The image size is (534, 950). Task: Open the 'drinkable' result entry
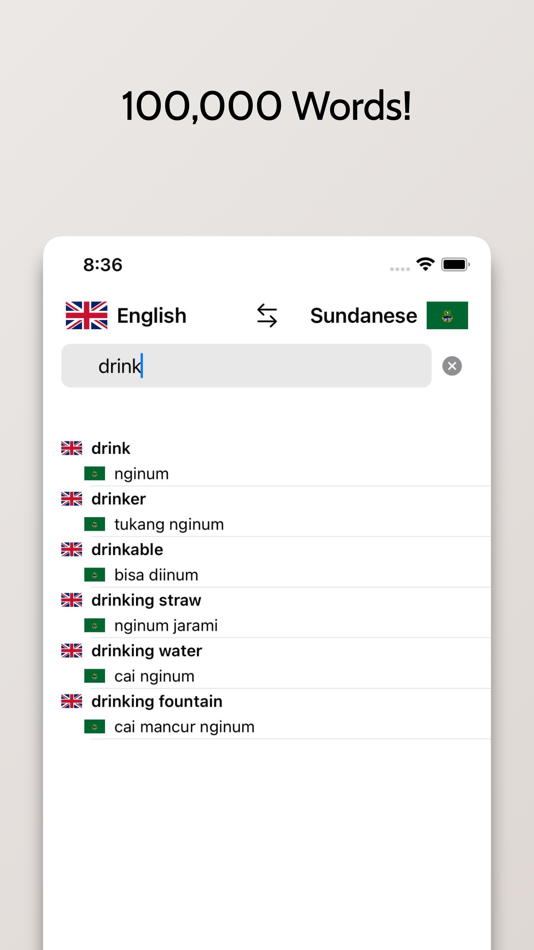coord(127,550)
